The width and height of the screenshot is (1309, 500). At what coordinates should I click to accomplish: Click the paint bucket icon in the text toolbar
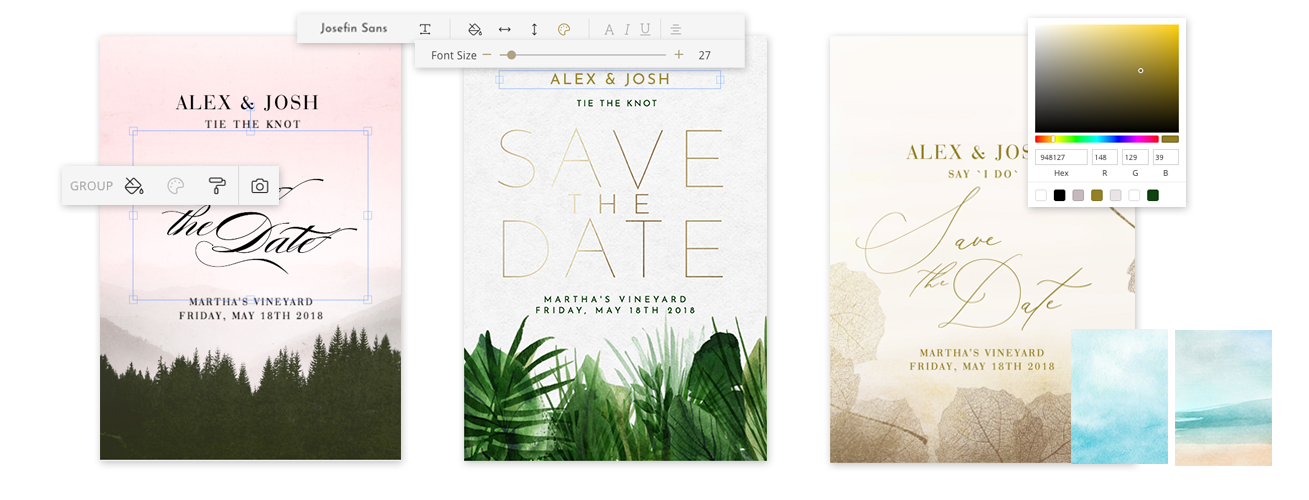[475, 29]
